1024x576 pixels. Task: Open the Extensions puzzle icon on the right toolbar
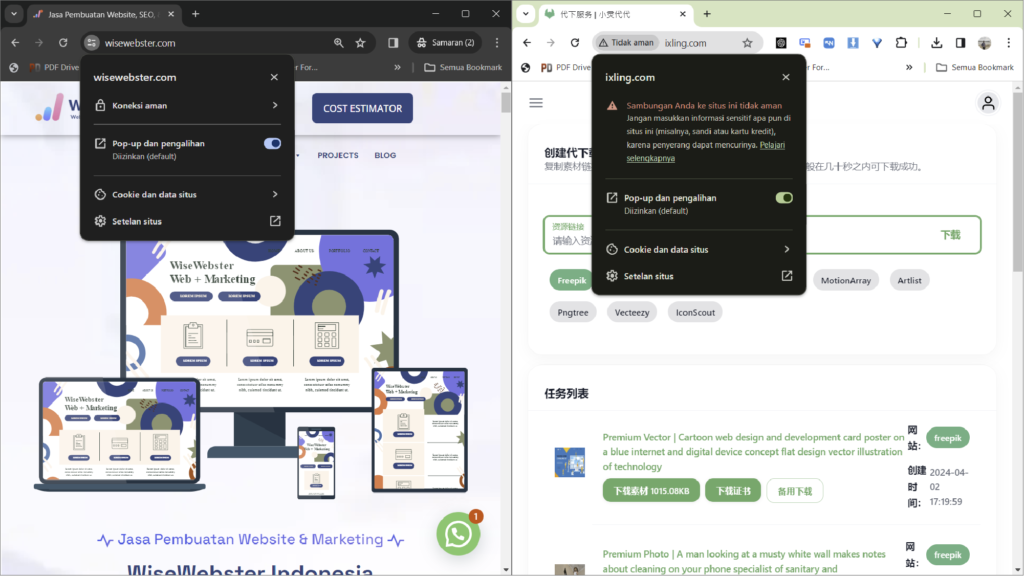click(x=899, y=42)
